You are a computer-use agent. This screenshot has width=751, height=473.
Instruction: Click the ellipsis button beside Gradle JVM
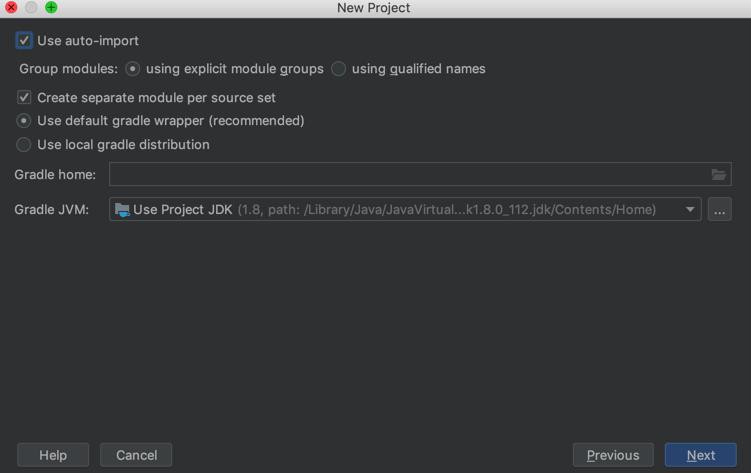pos(719,210)
